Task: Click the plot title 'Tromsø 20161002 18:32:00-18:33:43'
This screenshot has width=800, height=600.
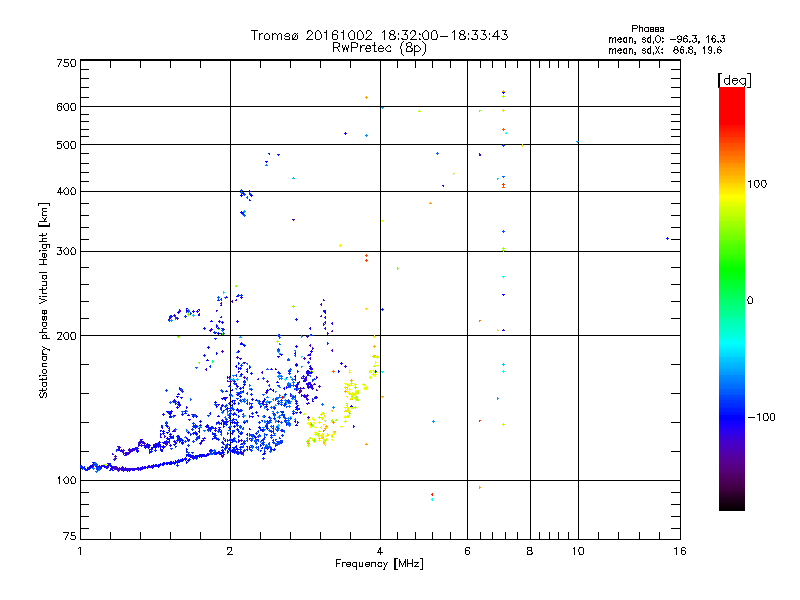Action: point(379,35)
